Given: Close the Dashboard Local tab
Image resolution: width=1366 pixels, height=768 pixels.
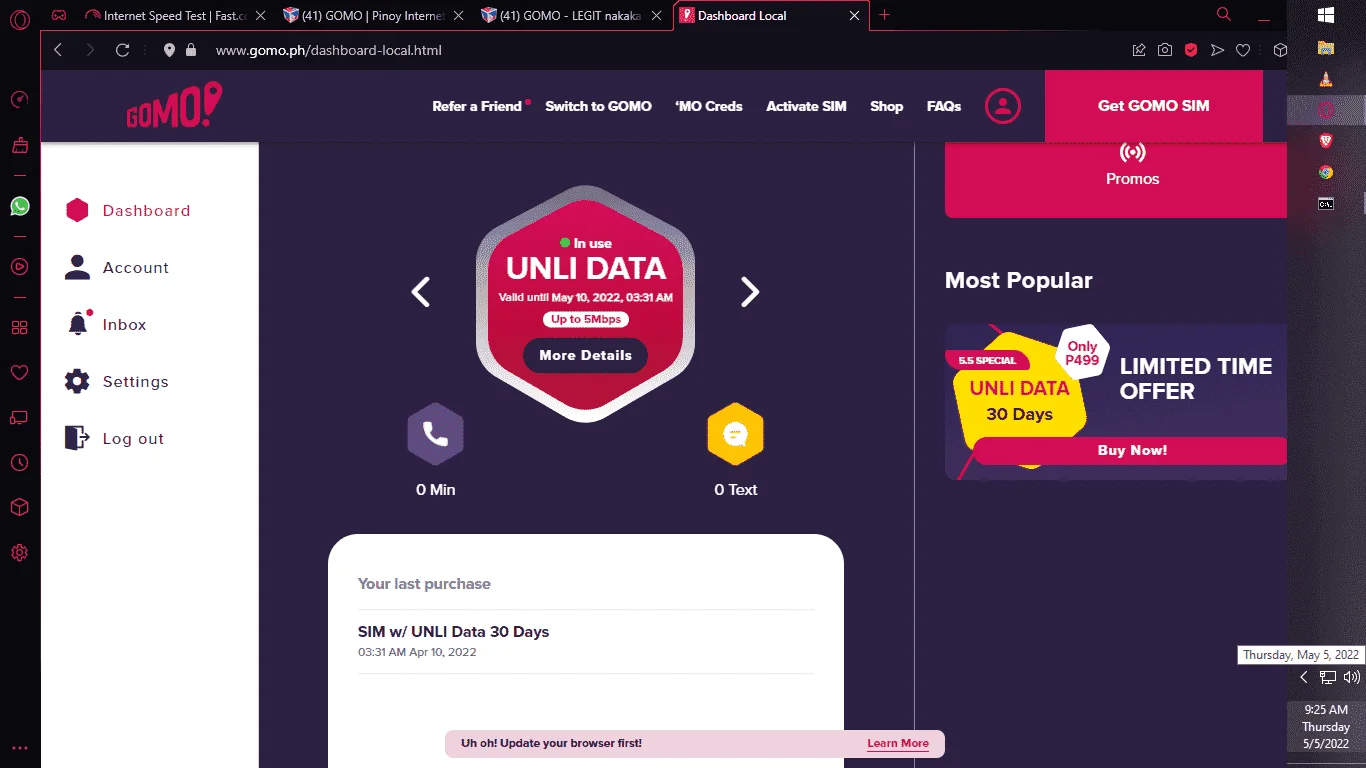Looking at the screenshot, I should point(855,16).
